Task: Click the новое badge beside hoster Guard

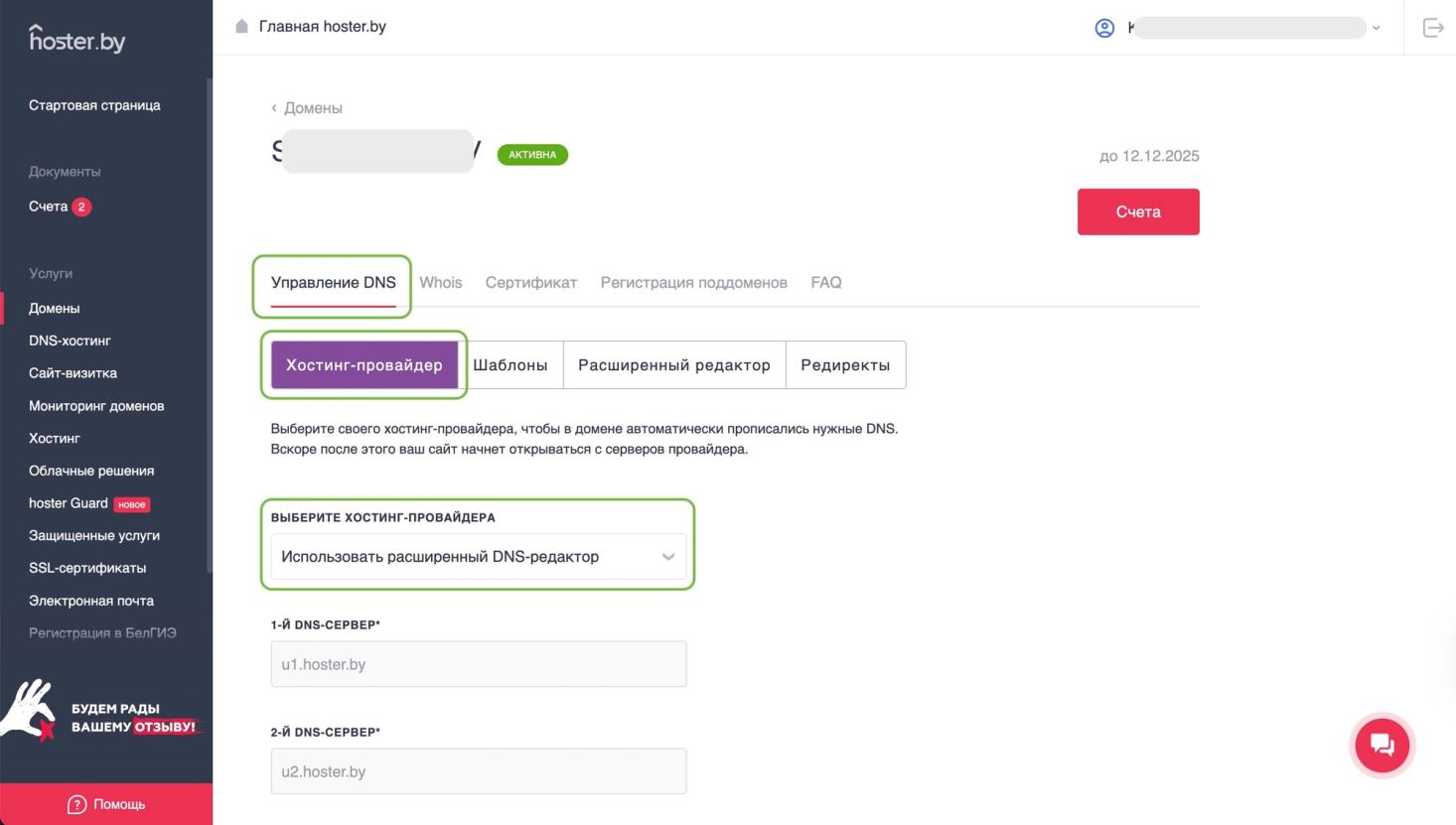Action: coord(131,504)
